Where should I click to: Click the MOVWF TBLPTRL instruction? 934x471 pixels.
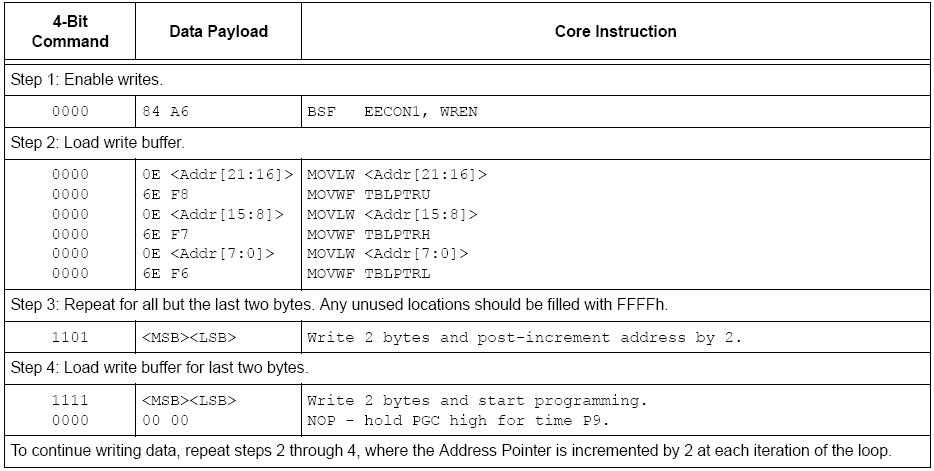click(x=369, y=273)
